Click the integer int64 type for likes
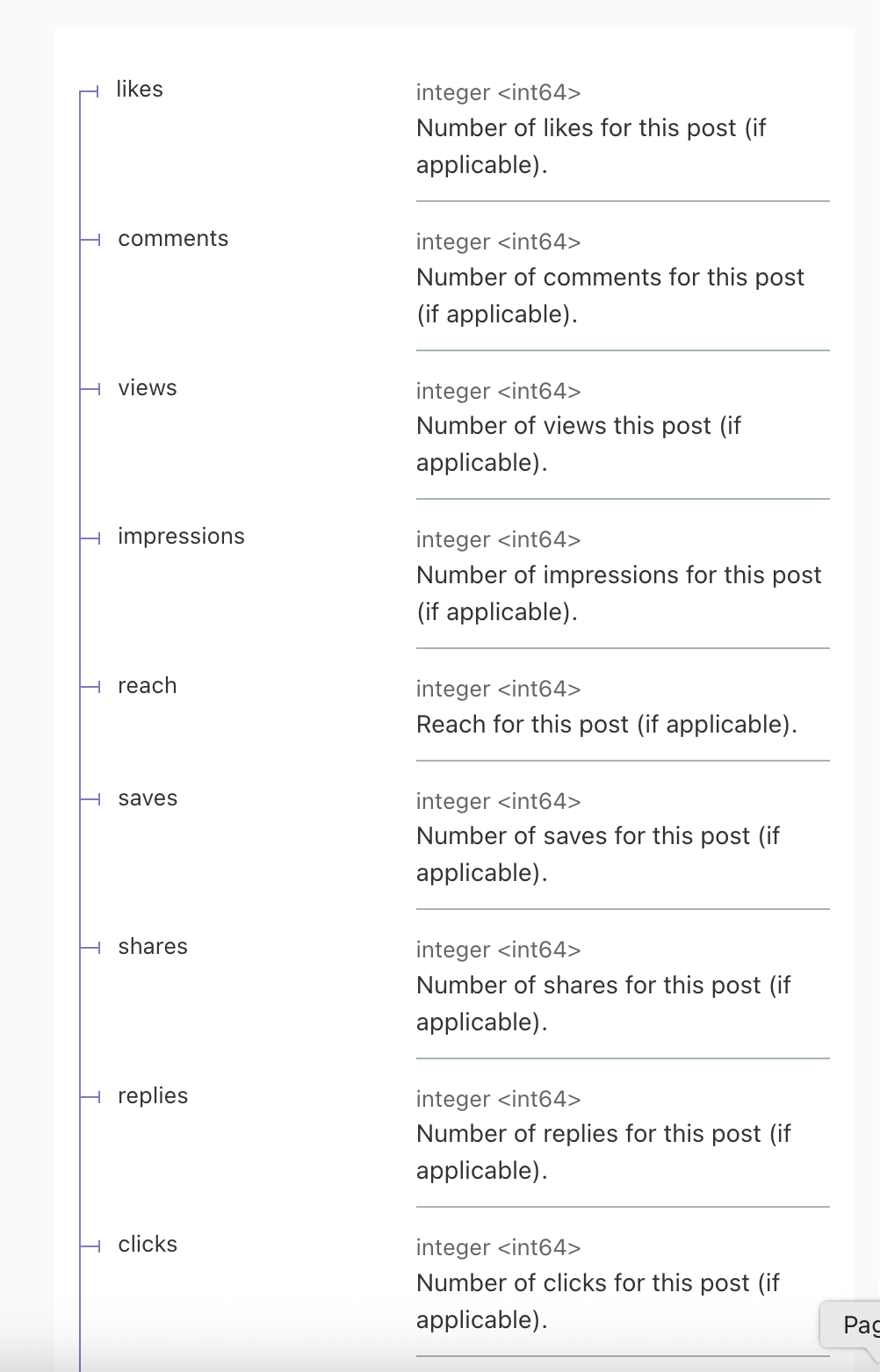This screenshot has width=880, height=1372. (498, 93)
